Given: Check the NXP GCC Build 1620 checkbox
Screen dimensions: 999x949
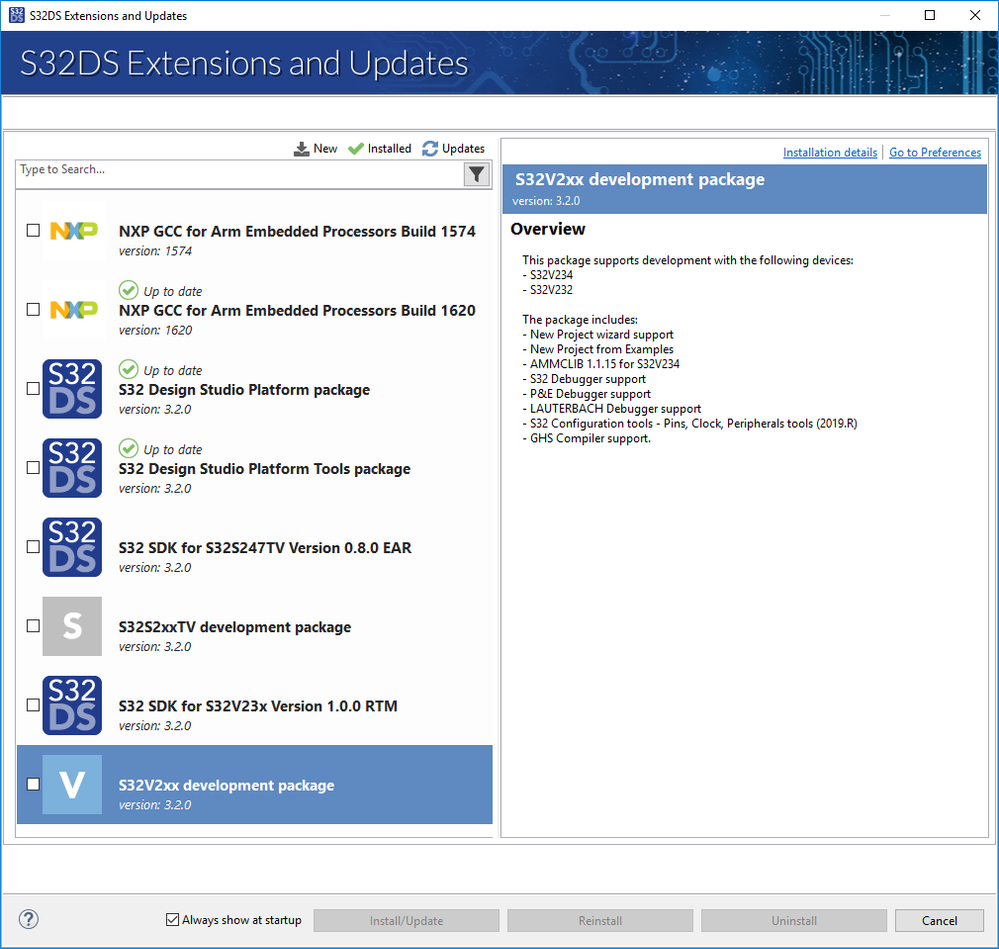Looking at the screenshot, I should [33, 309].
